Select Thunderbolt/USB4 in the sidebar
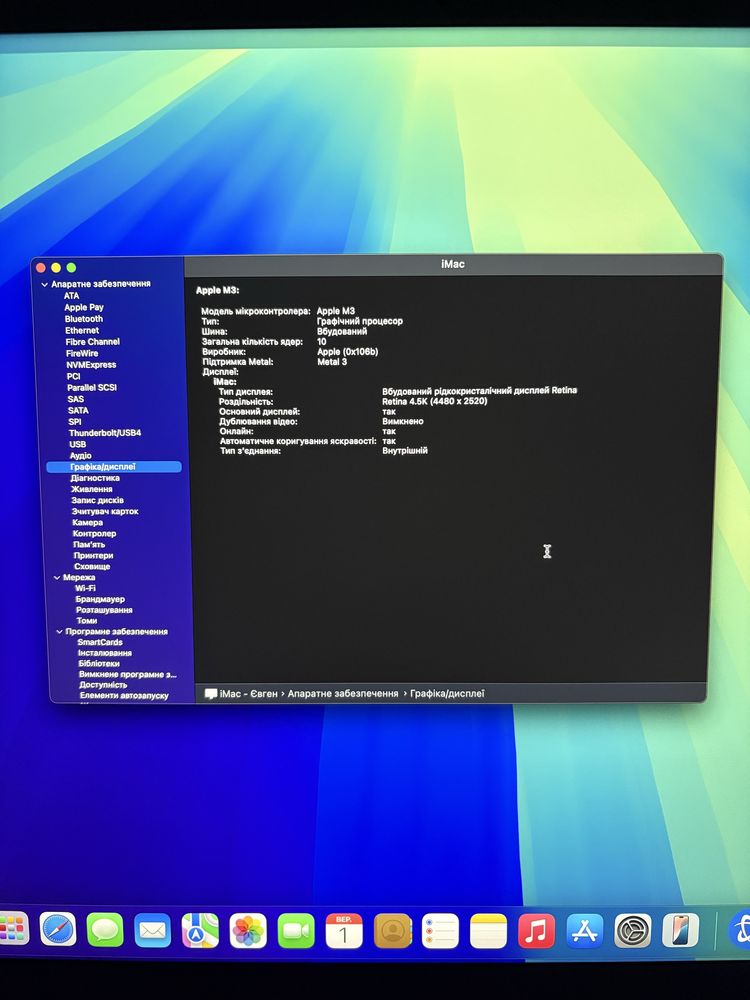The image size is (750, 1000). point(105,433)
